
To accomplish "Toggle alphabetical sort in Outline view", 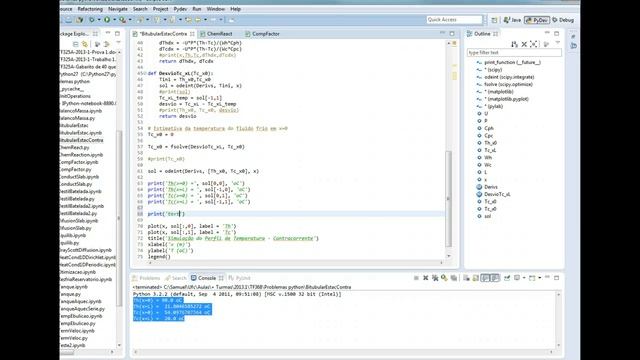I will pyautogui.click(x=514, y=44).
